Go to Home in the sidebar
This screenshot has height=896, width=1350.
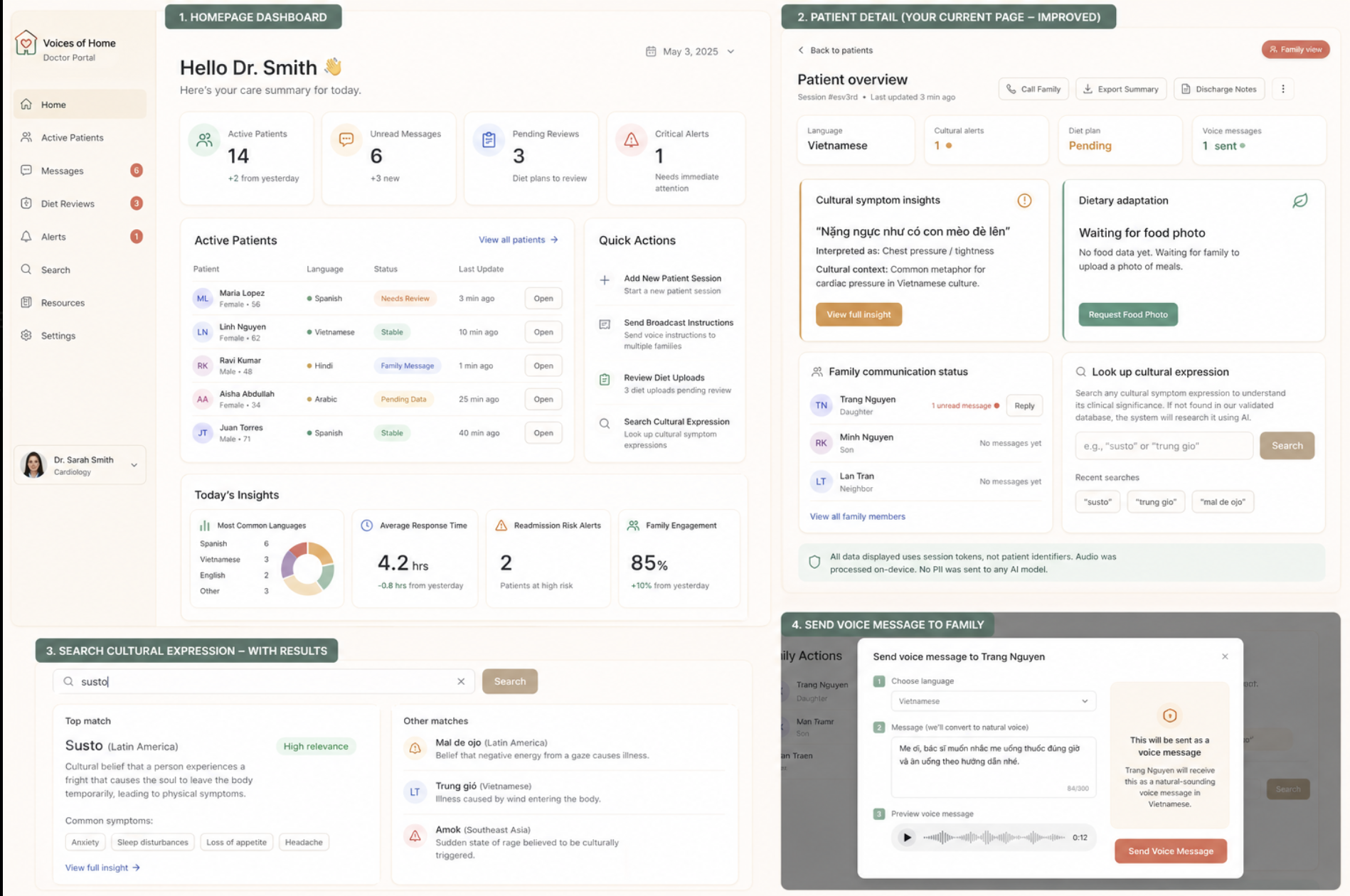point(80,105)
